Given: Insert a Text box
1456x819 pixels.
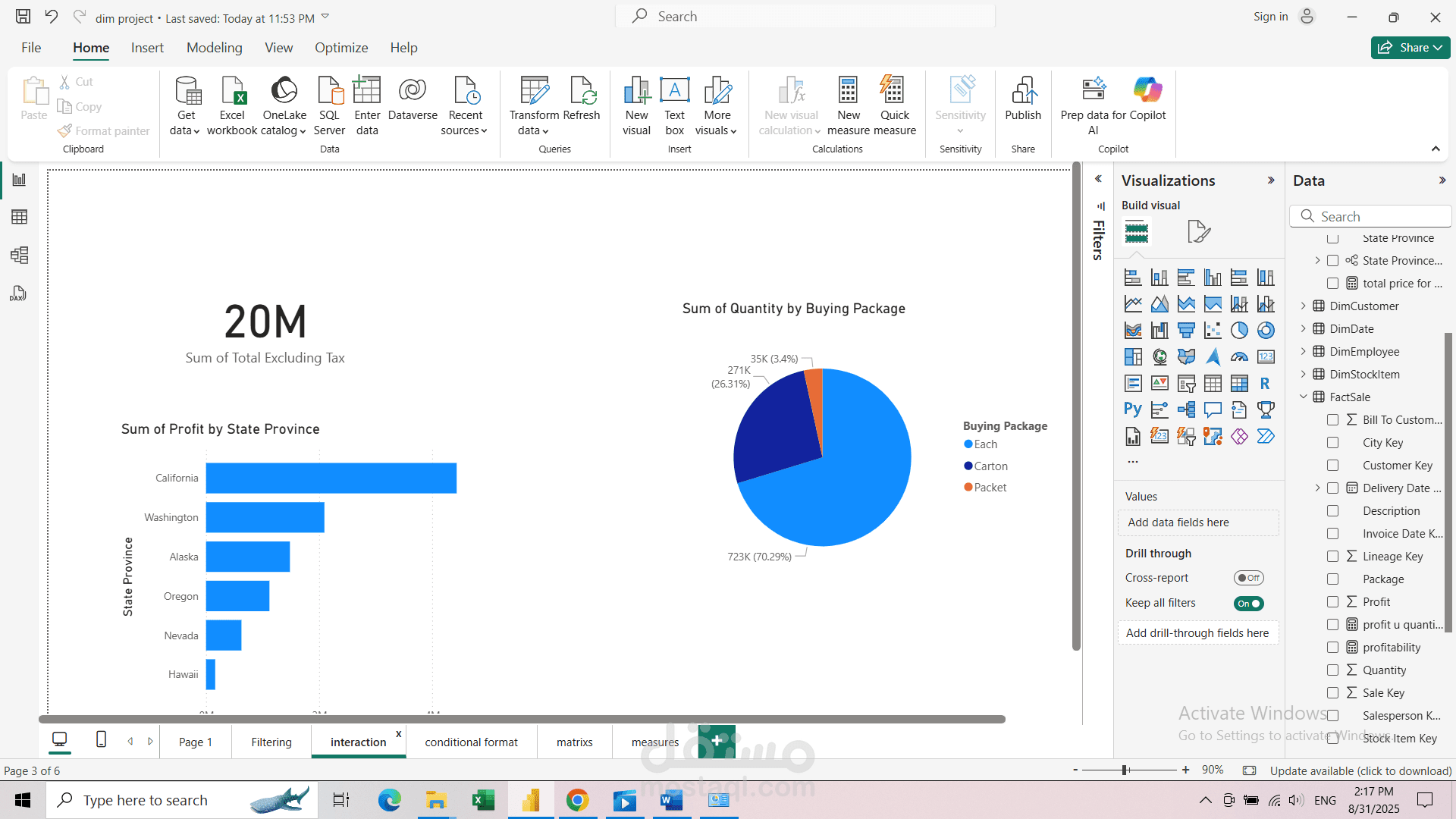Looking at the screenshot, I should click(x=675, y=106).
